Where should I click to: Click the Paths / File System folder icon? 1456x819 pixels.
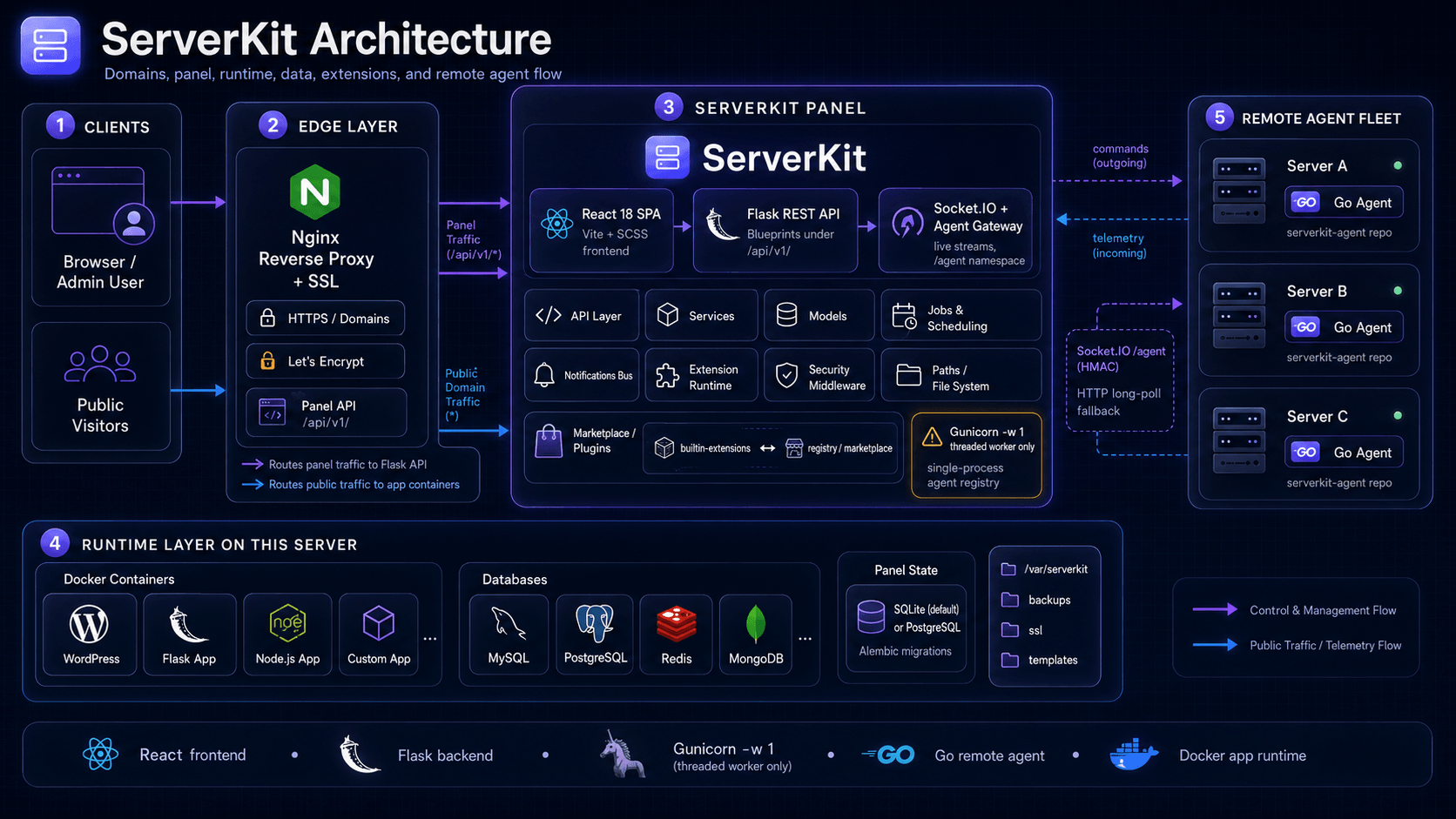point(908,375)
